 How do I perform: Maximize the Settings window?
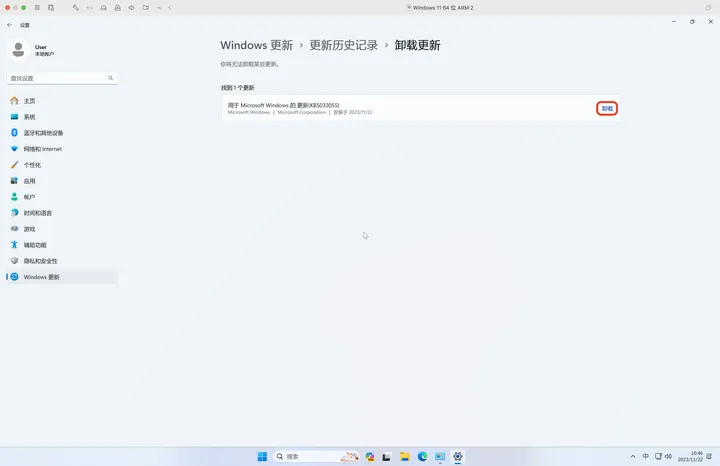tap(692, 22)
